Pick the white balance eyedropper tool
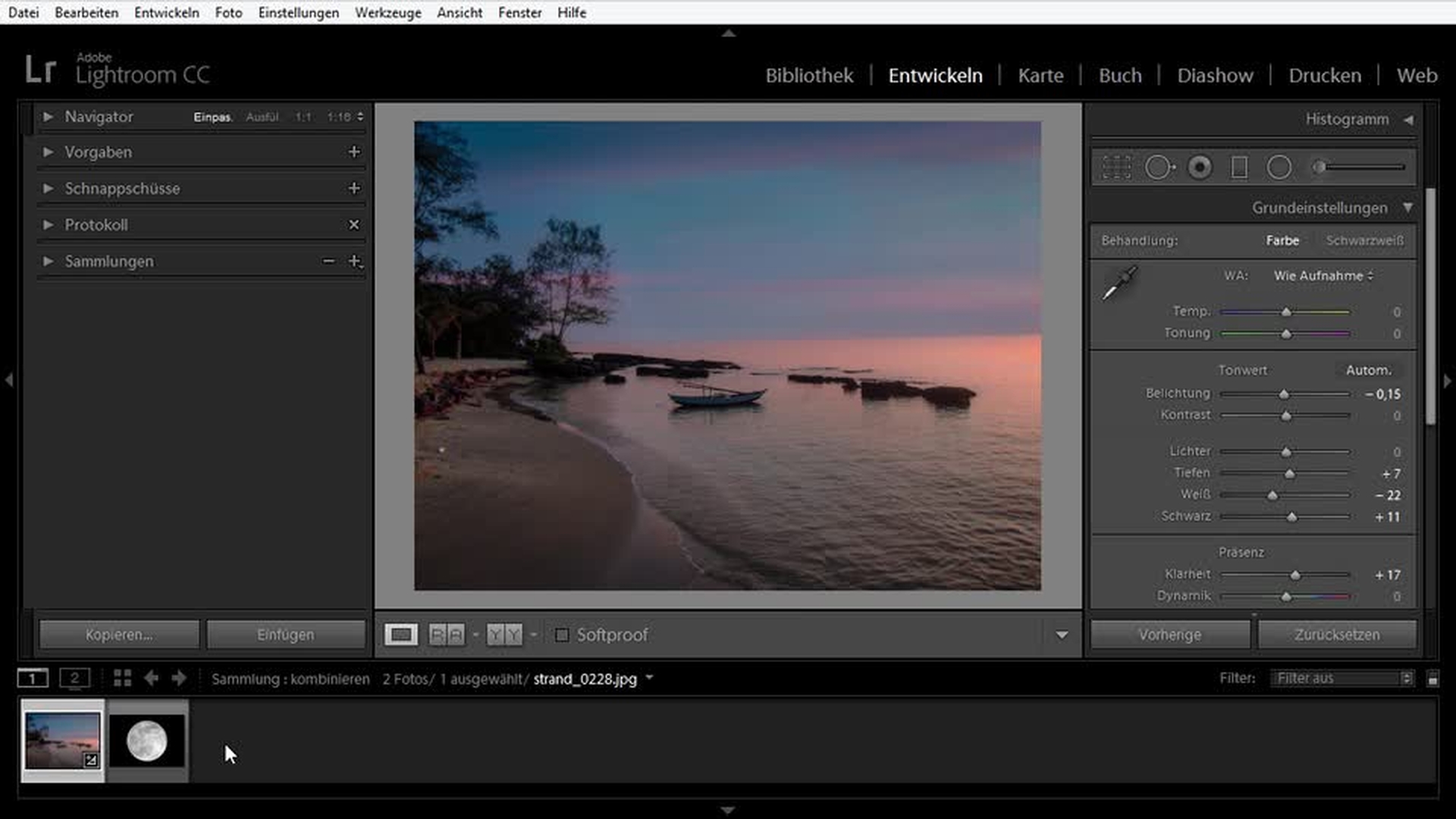Screen dimensions: 1456x819 click(x=1119, y=283)
